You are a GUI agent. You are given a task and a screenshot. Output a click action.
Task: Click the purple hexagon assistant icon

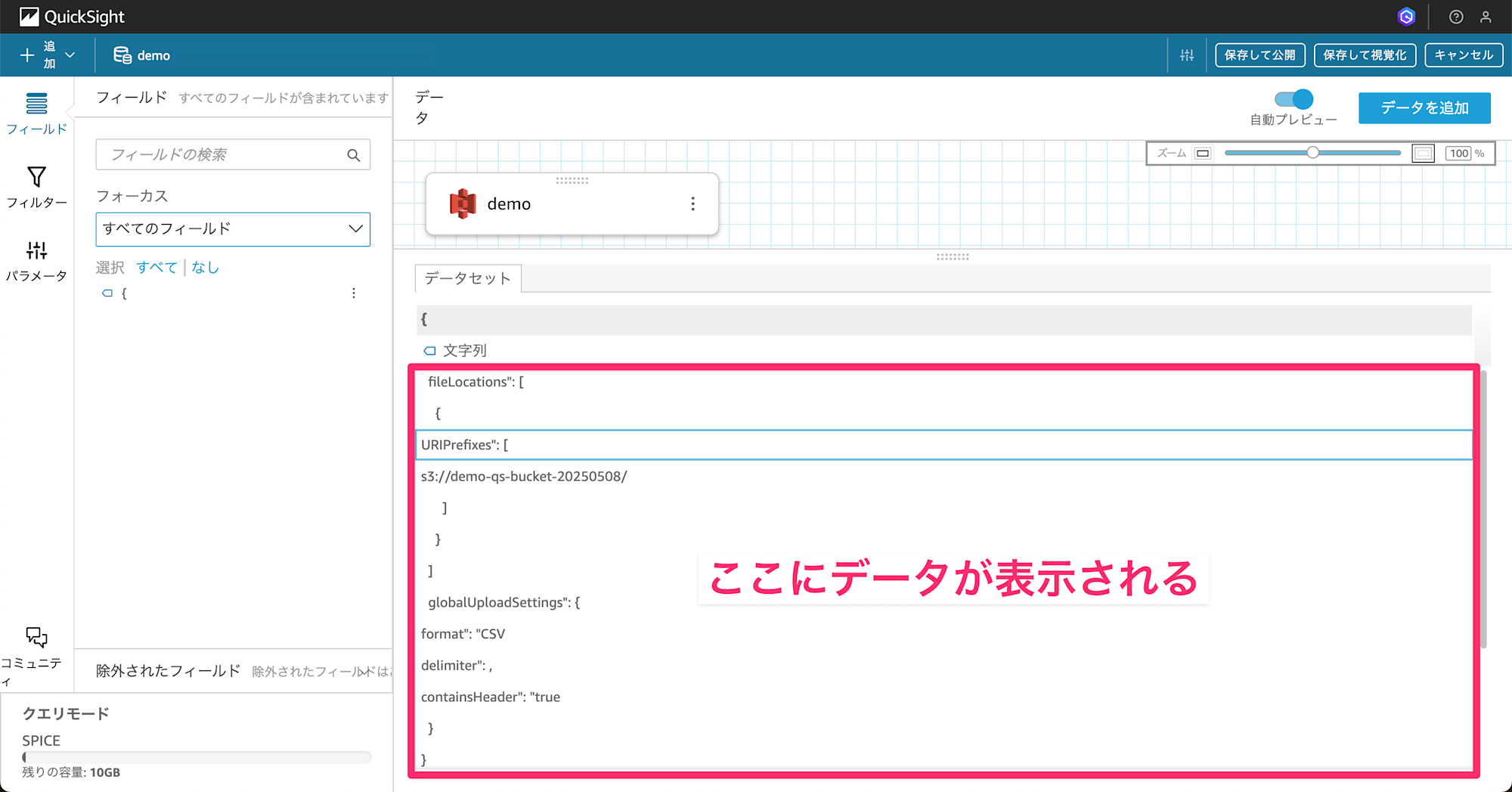point(1406,17)
